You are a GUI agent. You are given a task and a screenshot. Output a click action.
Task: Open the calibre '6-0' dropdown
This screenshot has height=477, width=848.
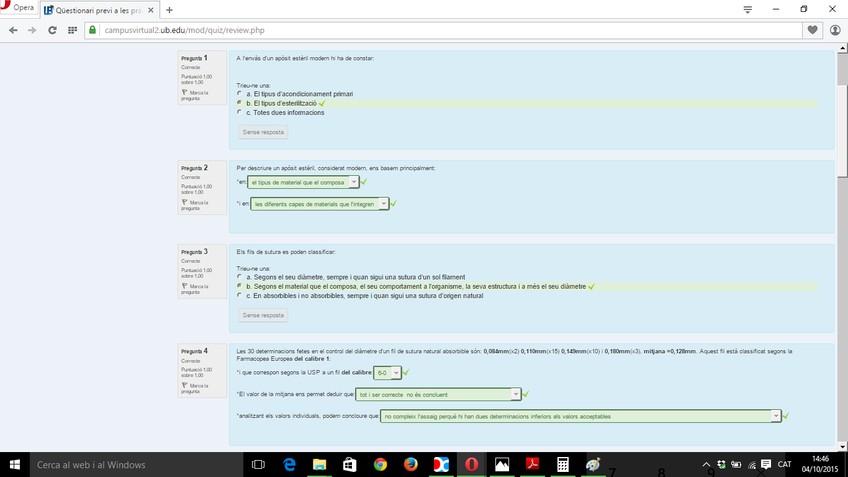(388, 372)
